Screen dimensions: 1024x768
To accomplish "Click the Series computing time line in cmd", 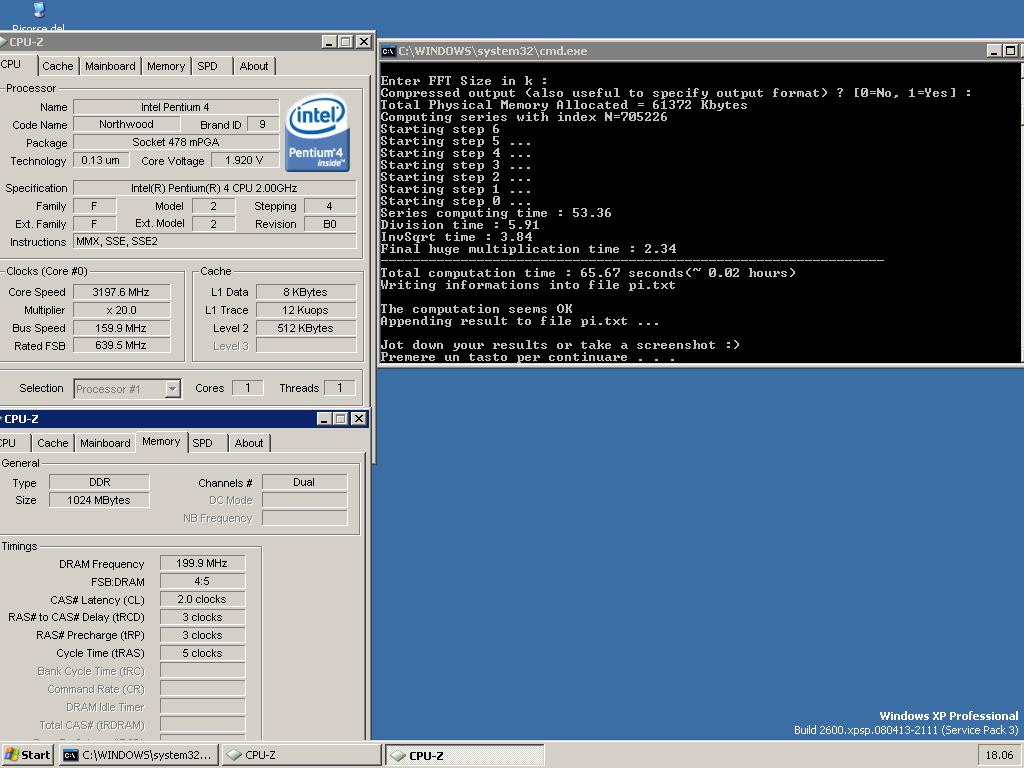I will tap(496, 213).
